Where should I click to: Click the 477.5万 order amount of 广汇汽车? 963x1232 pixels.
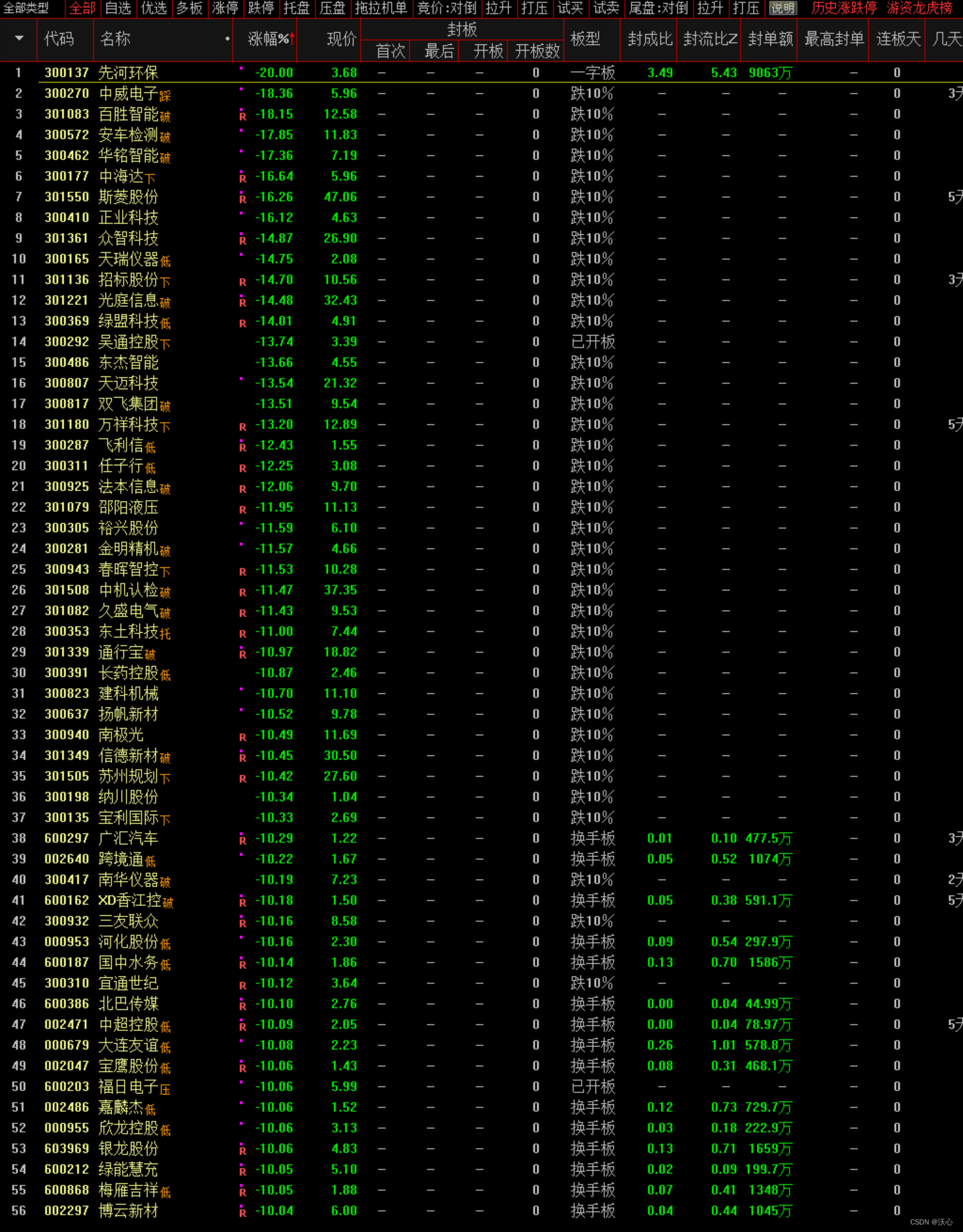coord(769,839)
